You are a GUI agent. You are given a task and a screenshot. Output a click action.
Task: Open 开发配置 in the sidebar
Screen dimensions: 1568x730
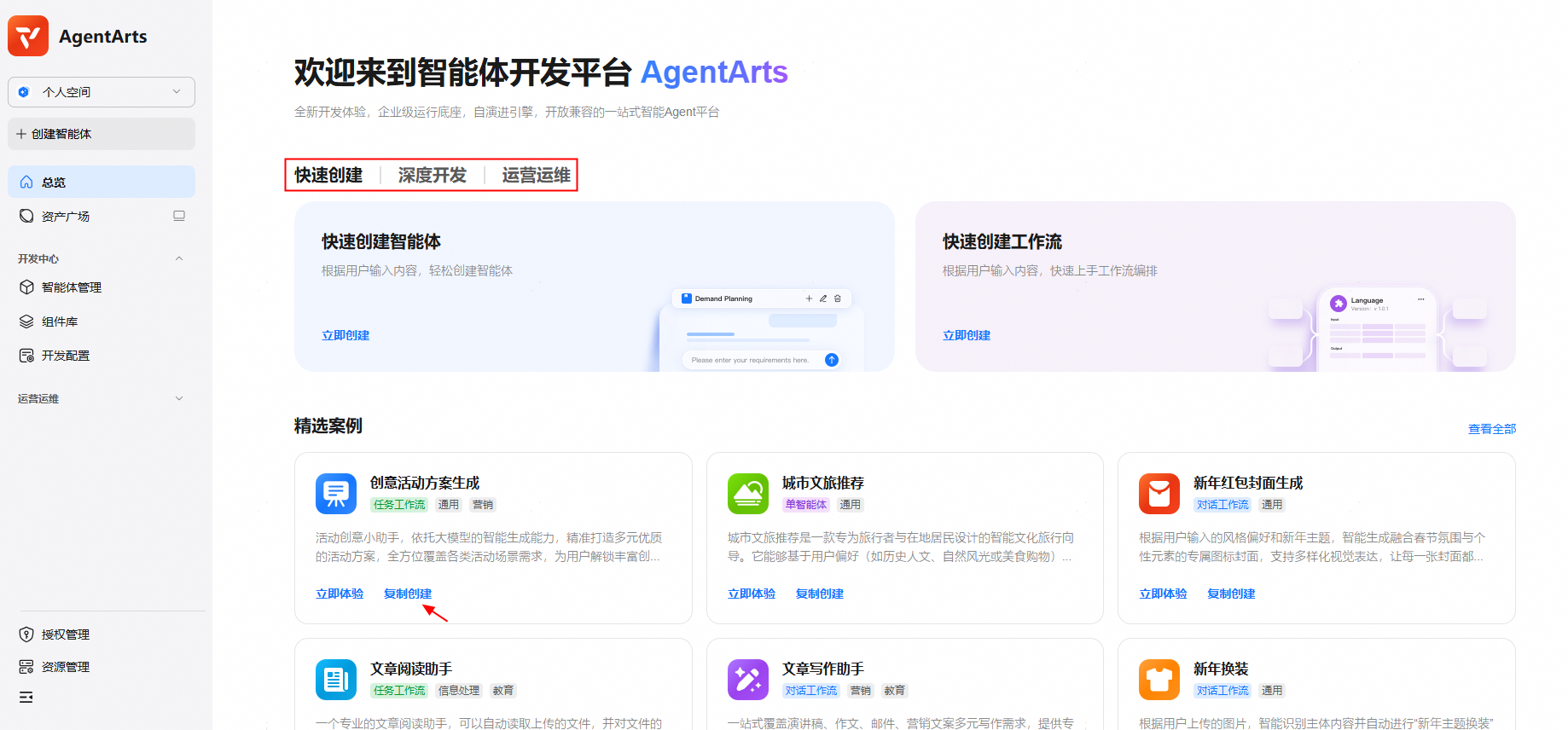pos(66,356)
